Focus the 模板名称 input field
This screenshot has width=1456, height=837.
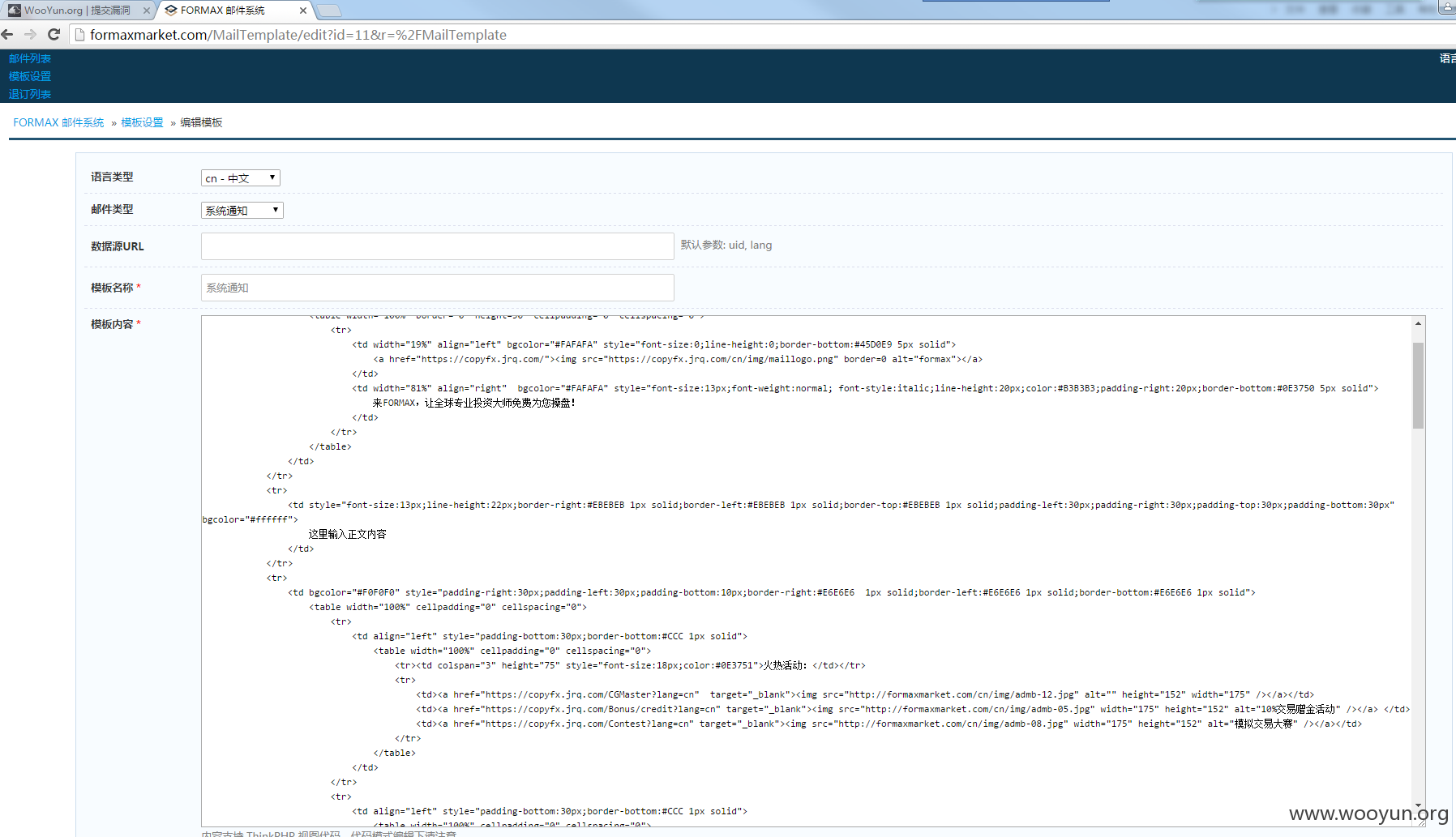(x=438, y=288)
